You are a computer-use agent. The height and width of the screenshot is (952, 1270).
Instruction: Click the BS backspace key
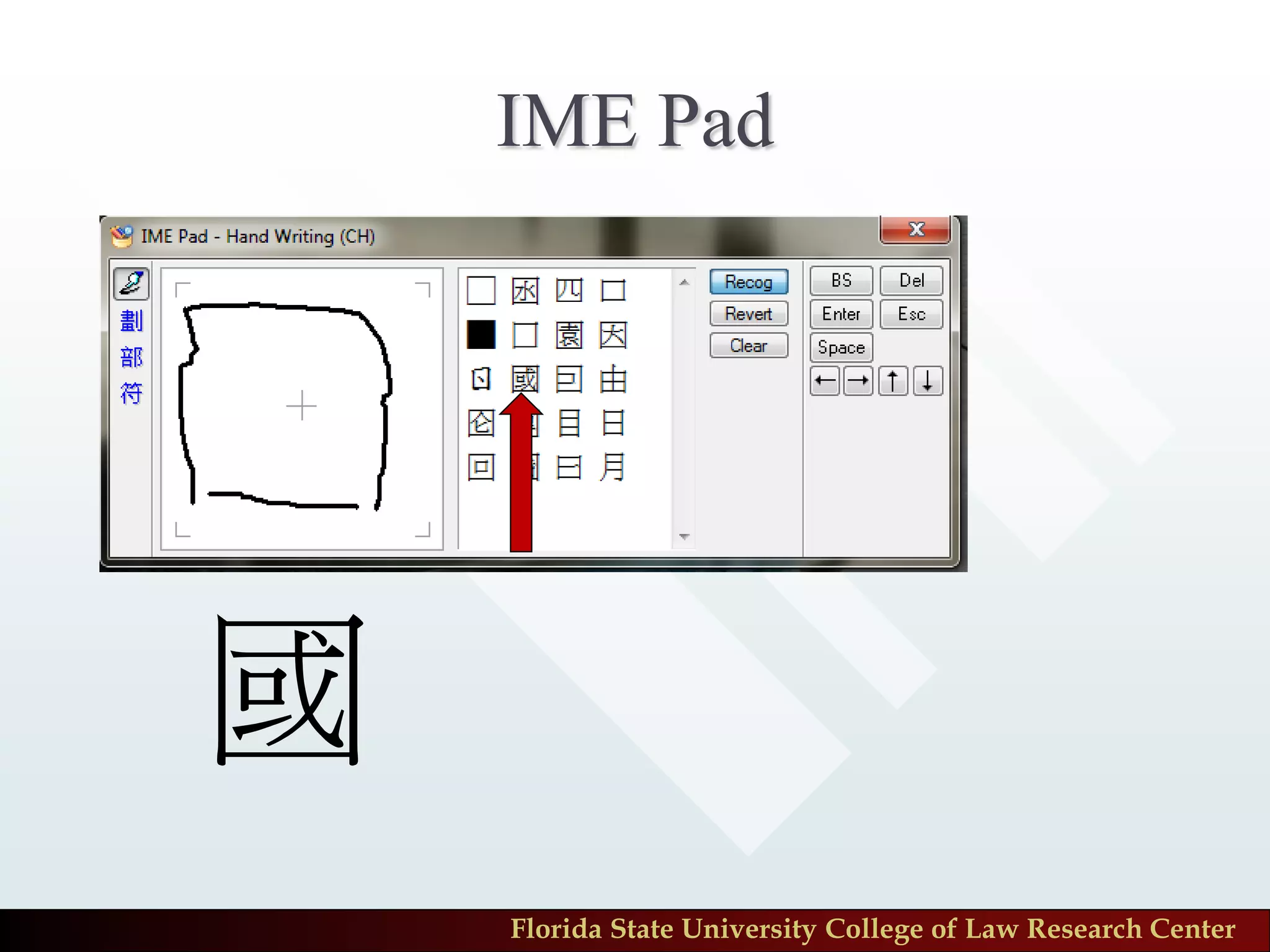pos(841,281)
